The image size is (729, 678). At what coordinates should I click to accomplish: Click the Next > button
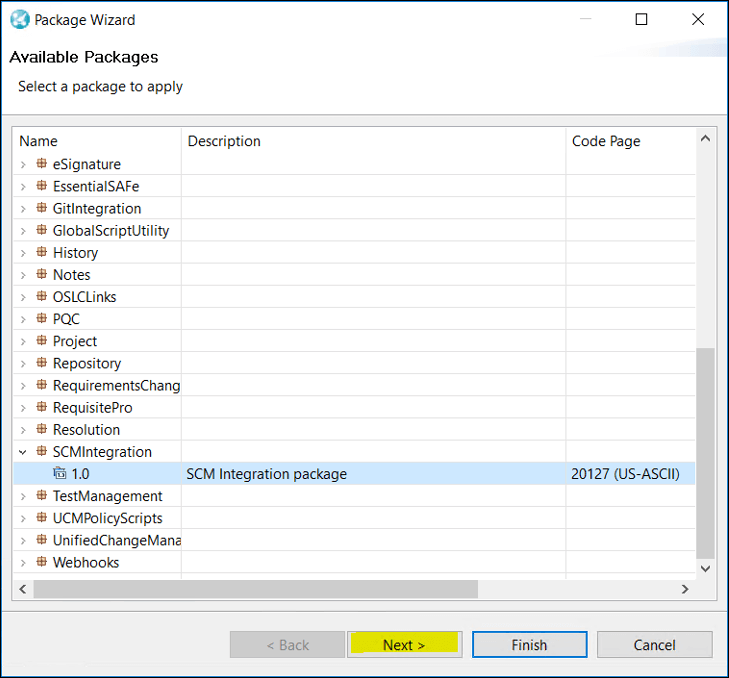(404, 645)
